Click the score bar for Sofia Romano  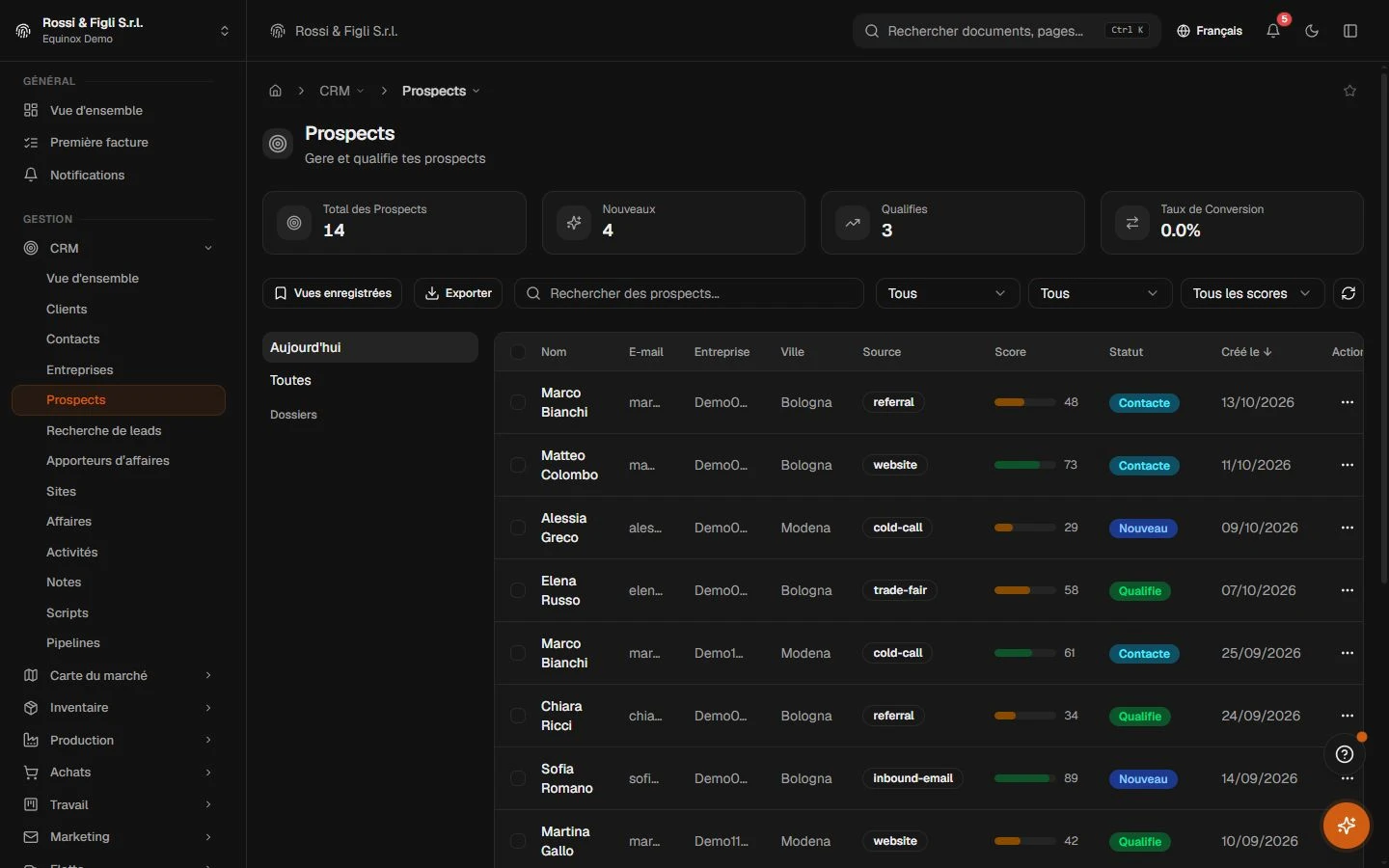[x=1024, y=778]
